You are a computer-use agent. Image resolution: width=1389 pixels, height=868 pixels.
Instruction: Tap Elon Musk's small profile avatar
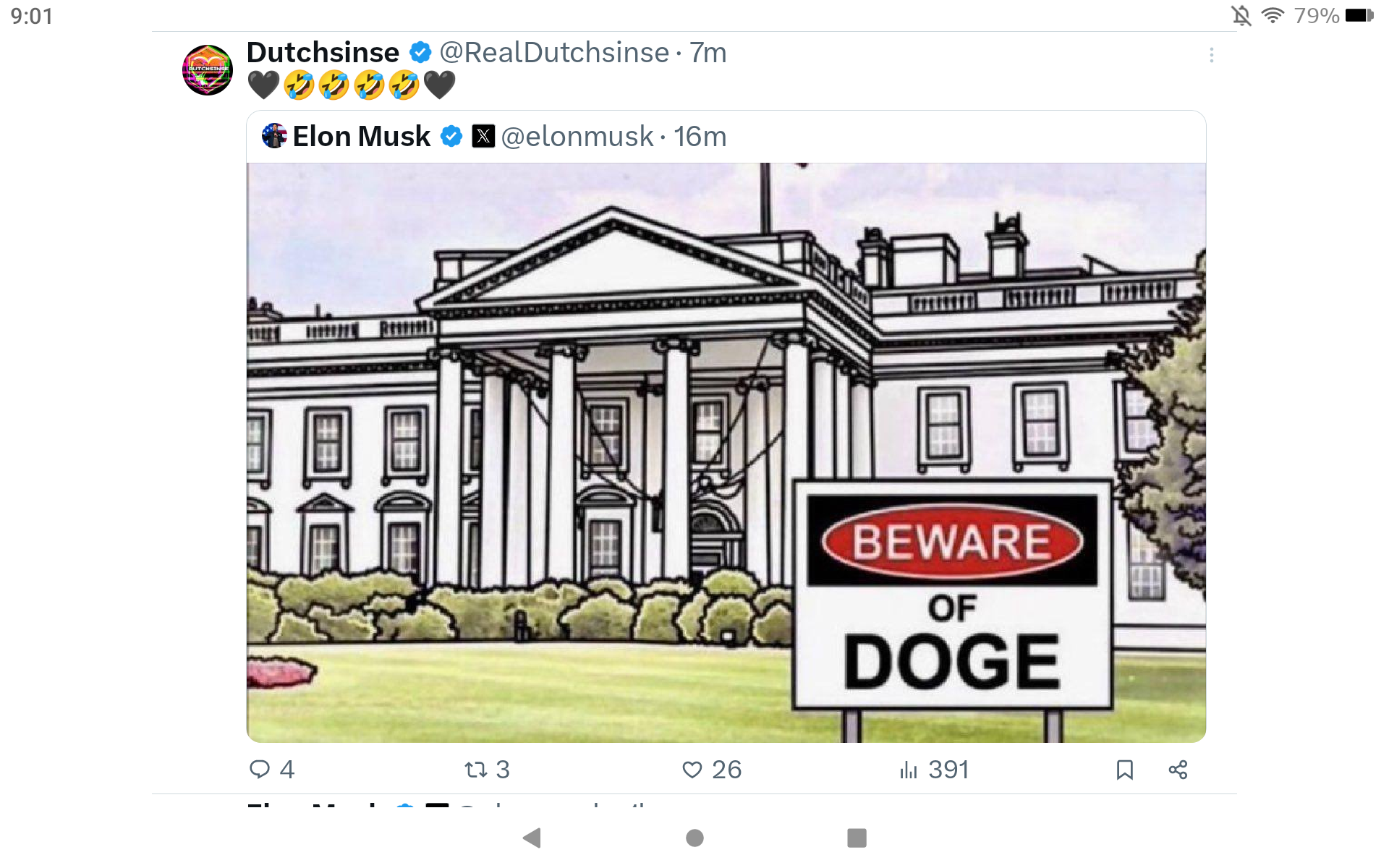(x=274, y=136)
